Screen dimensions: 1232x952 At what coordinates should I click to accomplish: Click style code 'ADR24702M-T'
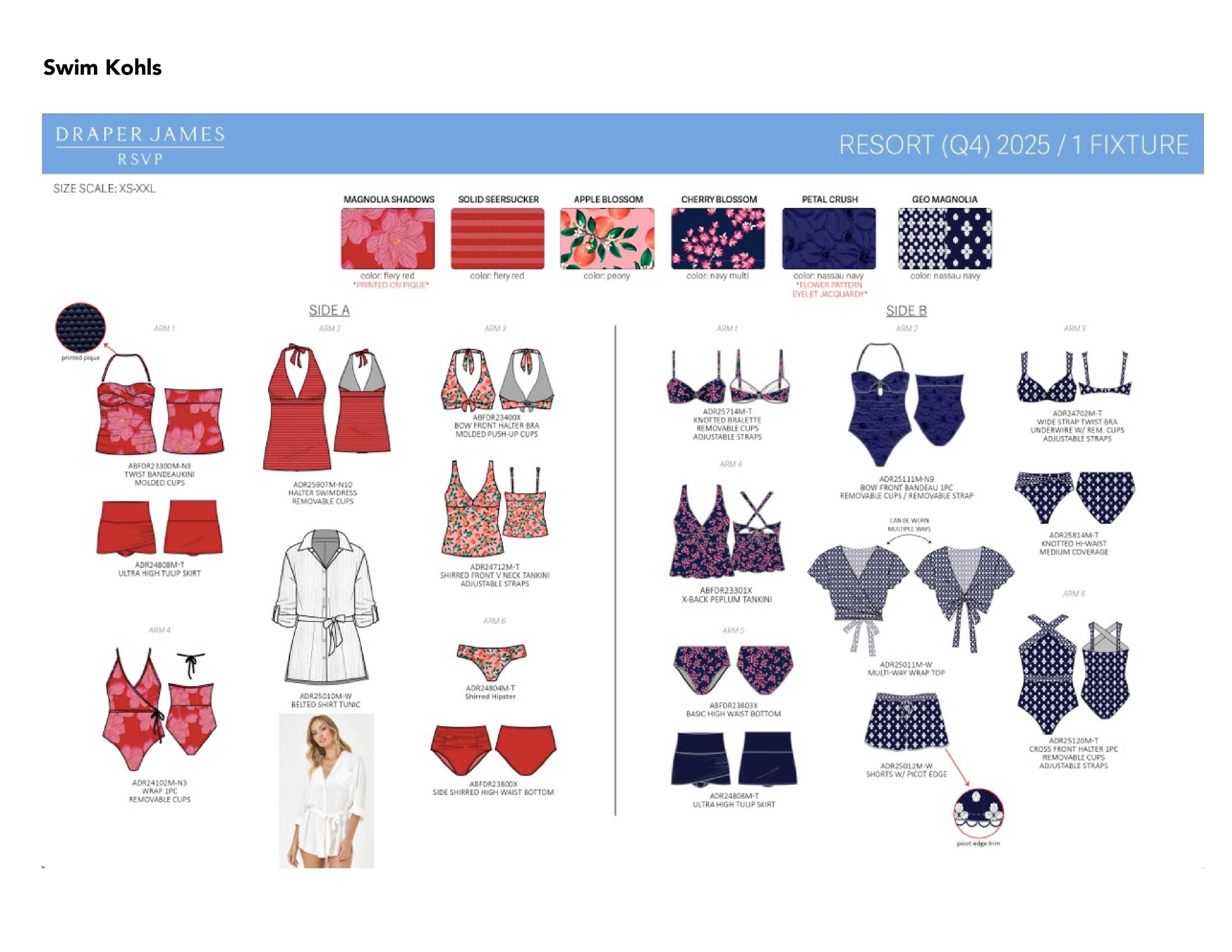click(x=1077, y=413)
